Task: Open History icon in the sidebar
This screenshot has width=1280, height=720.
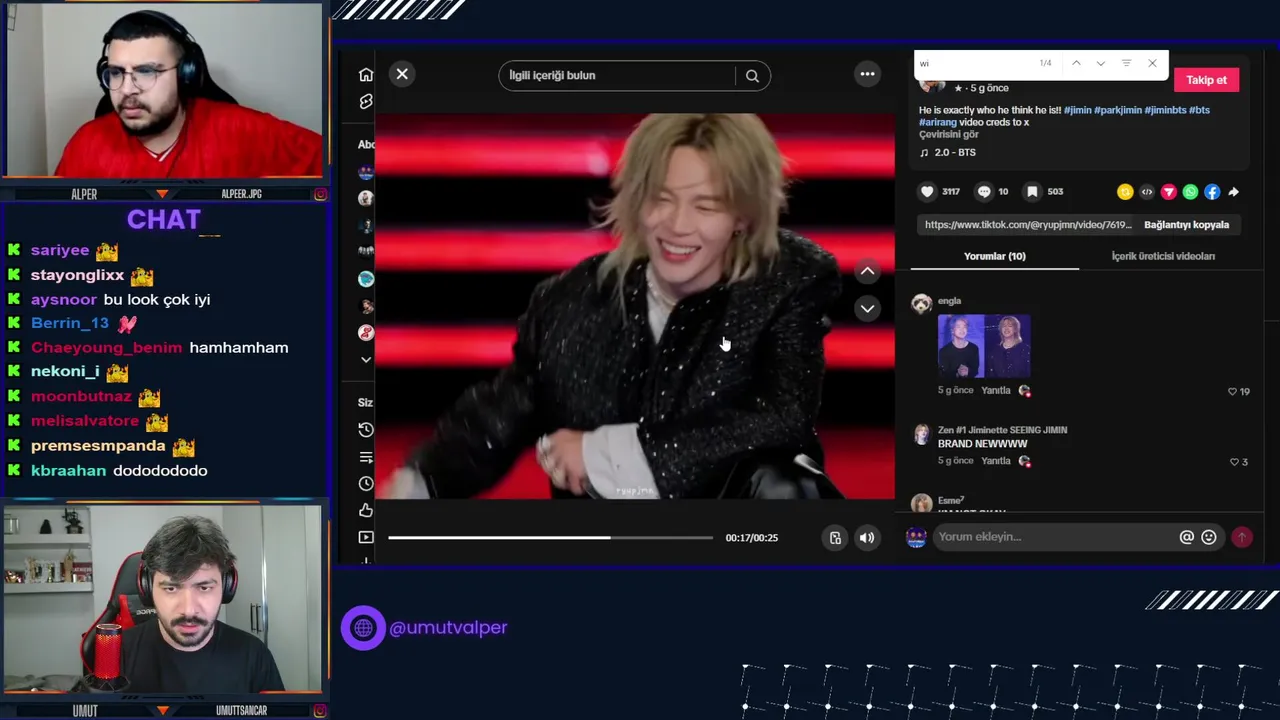Action: (366, 429)
